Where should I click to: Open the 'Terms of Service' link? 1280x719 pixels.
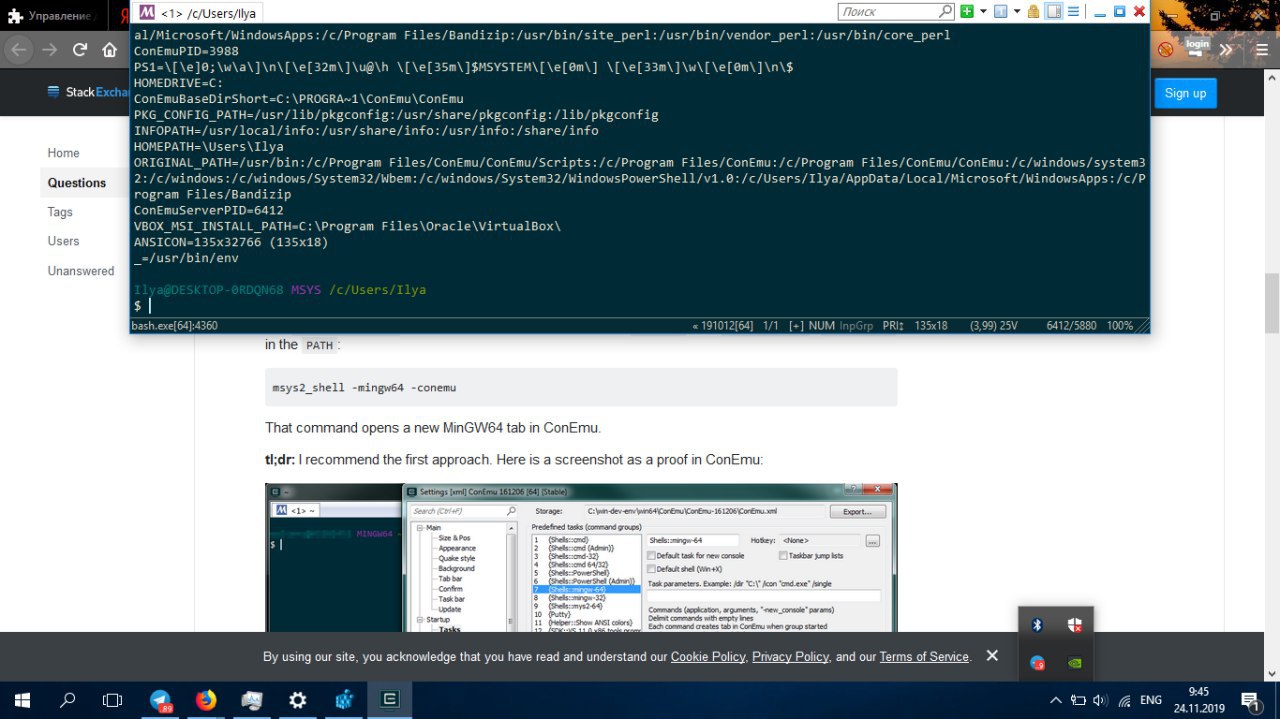click(x=924, y=657)
